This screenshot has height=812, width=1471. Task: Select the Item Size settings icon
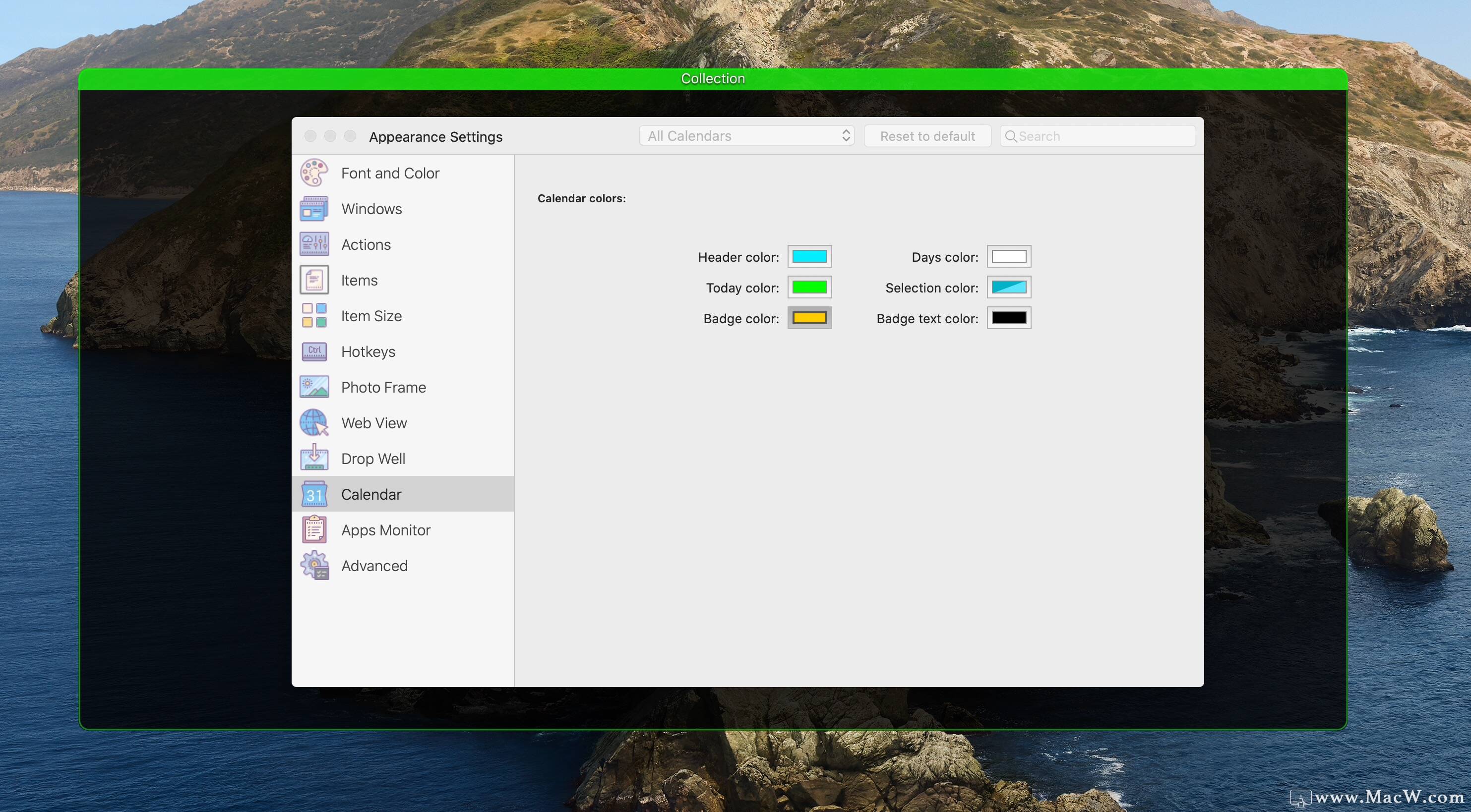click(x=316, y=316)
